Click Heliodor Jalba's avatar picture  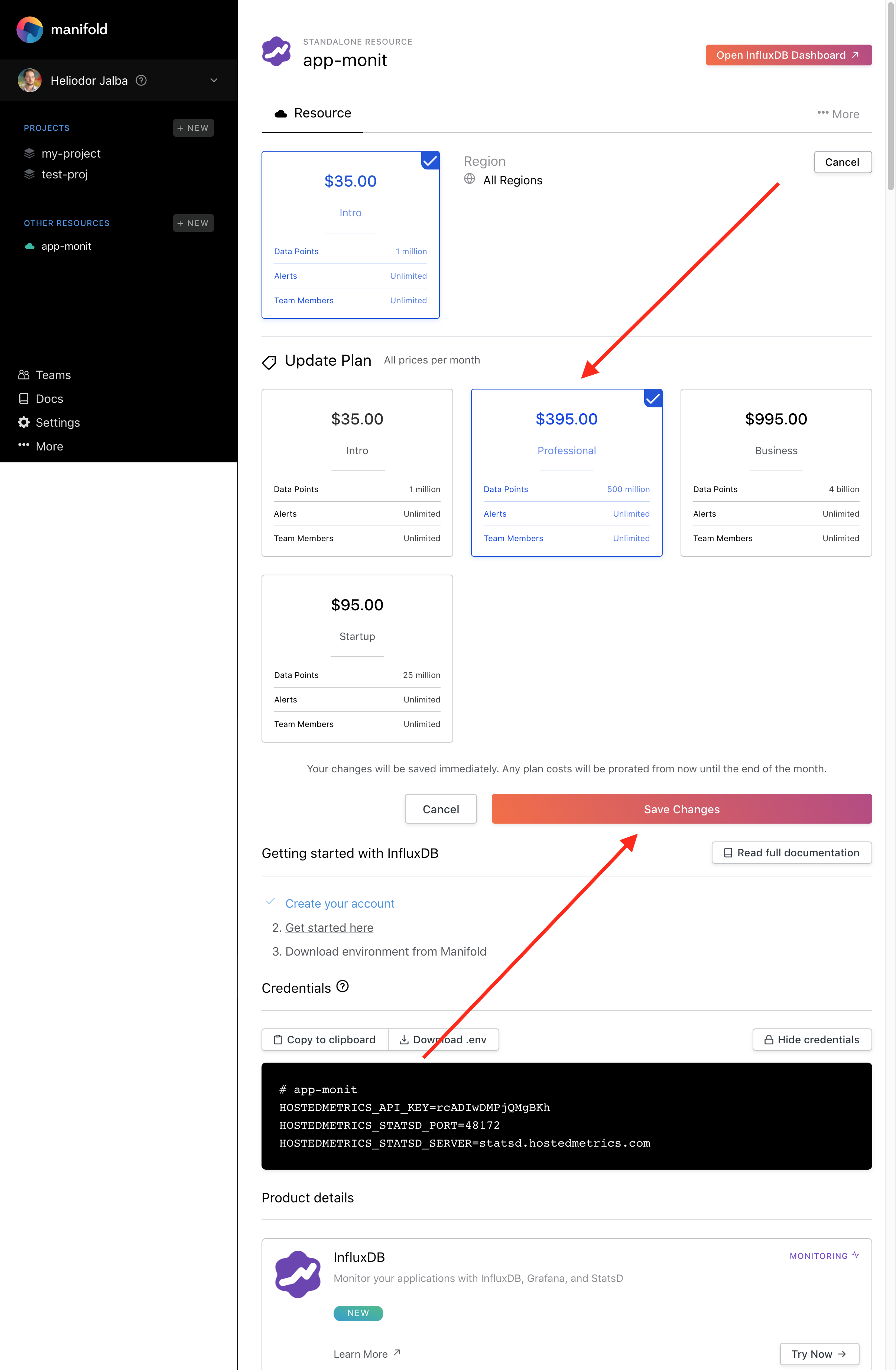pos(29,80)
